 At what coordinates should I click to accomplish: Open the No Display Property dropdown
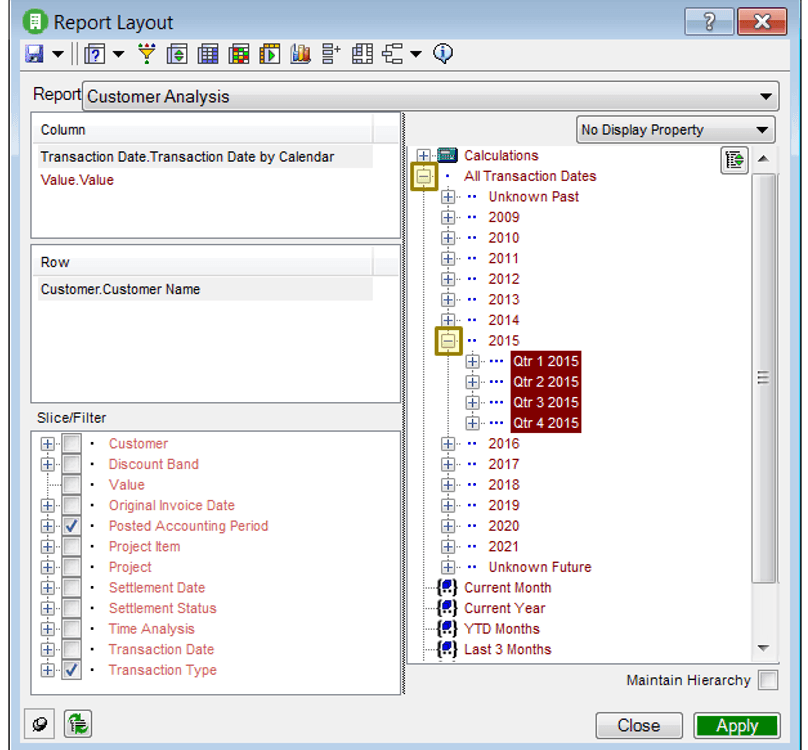(x=675, y=130)
